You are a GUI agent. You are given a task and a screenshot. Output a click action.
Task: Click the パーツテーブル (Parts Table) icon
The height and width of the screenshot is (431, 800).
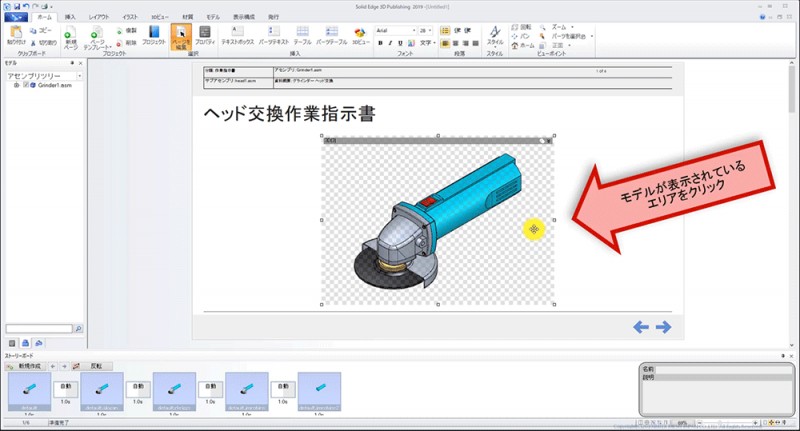(x=331, y=37)
